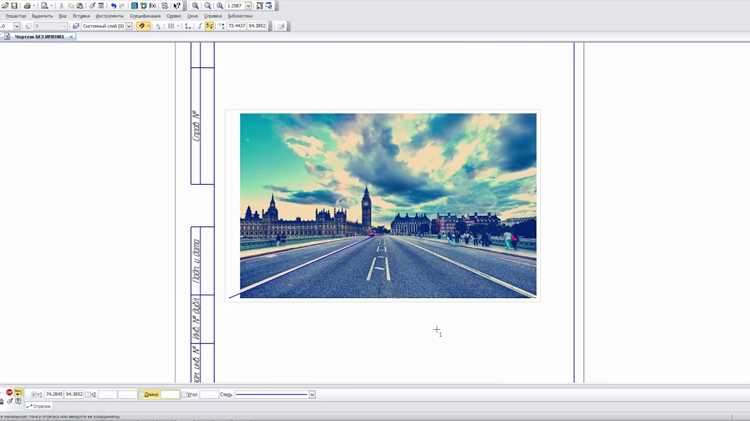This screenshot has width=750, height=421.
Task: Expand the zoom scale dropdown
Action: pos(249,6)
